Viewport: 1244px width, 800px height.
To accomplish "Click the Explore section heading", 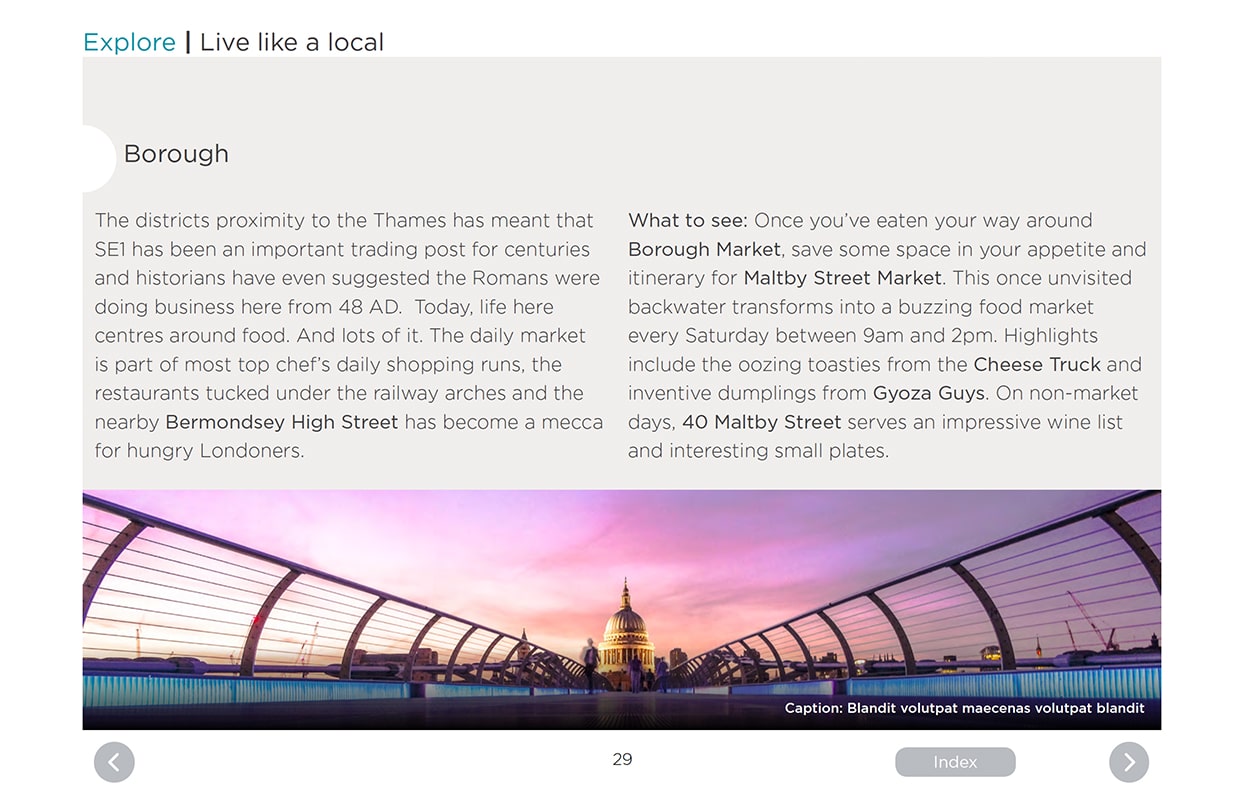I will 129,43.
